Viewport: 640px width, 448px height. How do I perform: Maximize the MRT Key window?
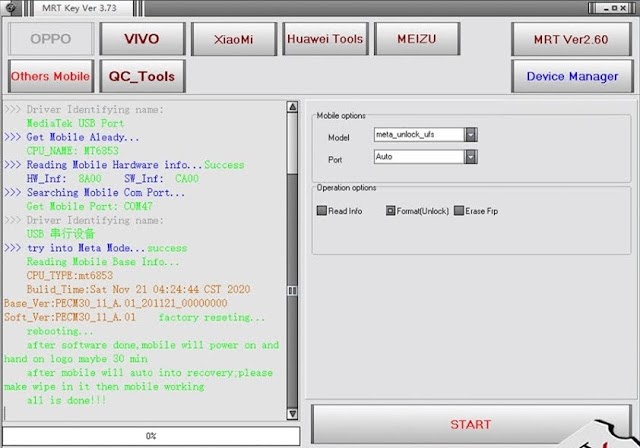(615, 8)
